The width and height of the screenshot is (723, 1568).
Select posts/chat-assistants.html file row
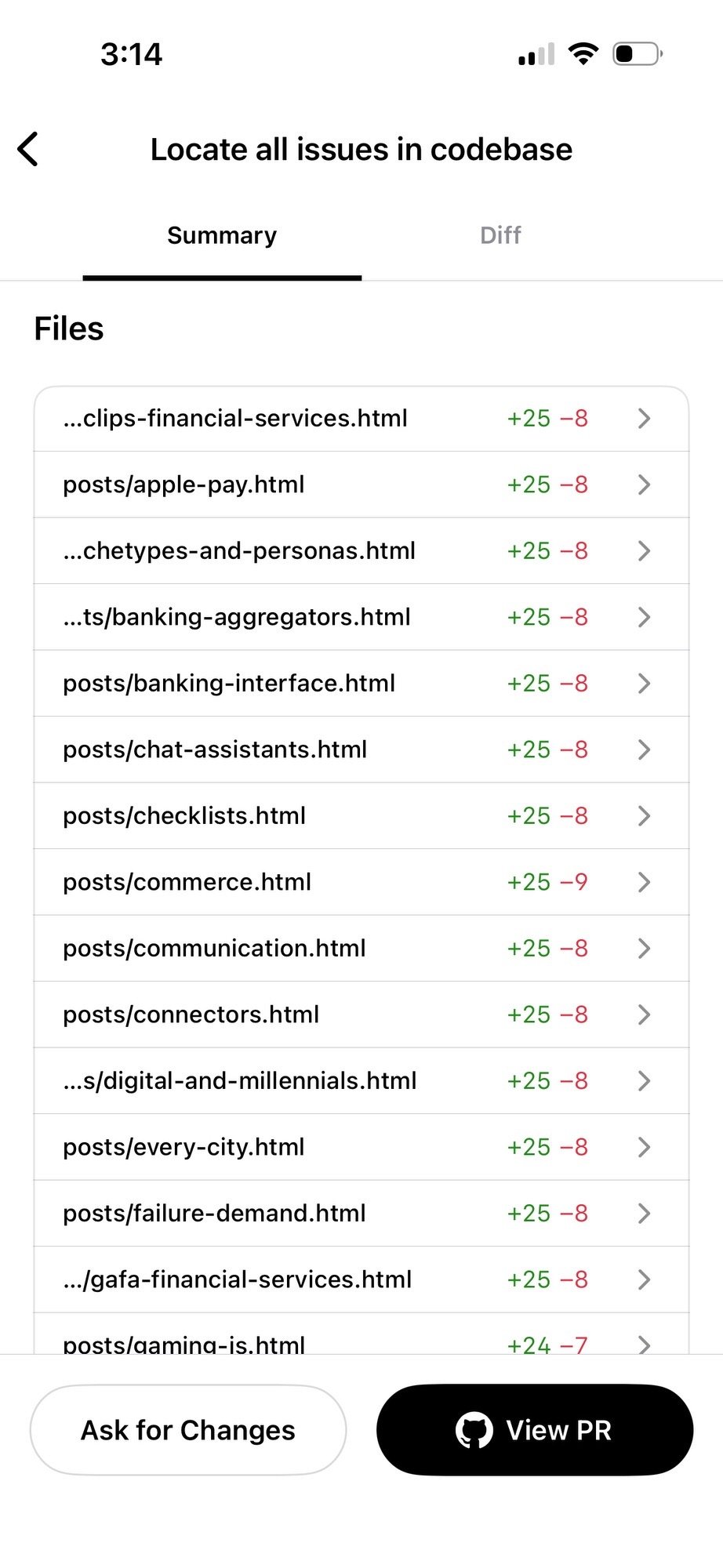(215, 750)
